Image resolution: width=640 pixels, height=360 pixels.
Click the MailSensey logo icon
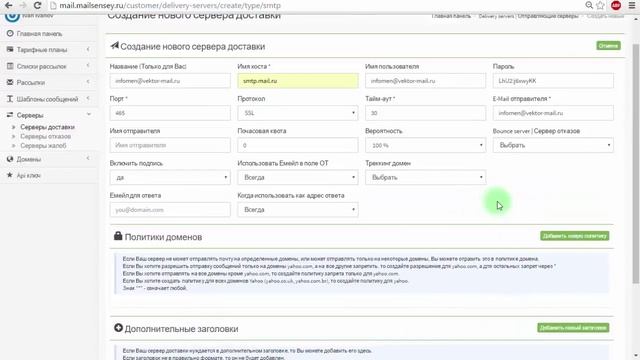coord(12,16)
